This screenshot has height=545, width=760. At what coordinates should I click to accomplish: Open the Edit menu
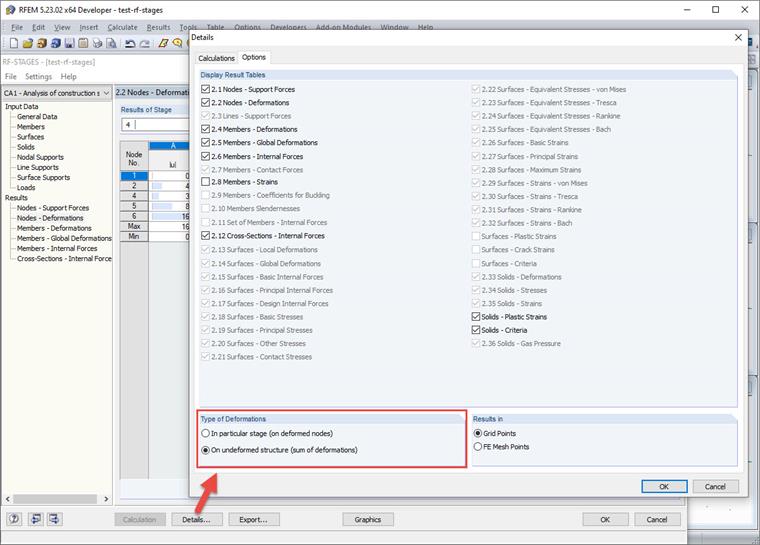click(38, 28)
